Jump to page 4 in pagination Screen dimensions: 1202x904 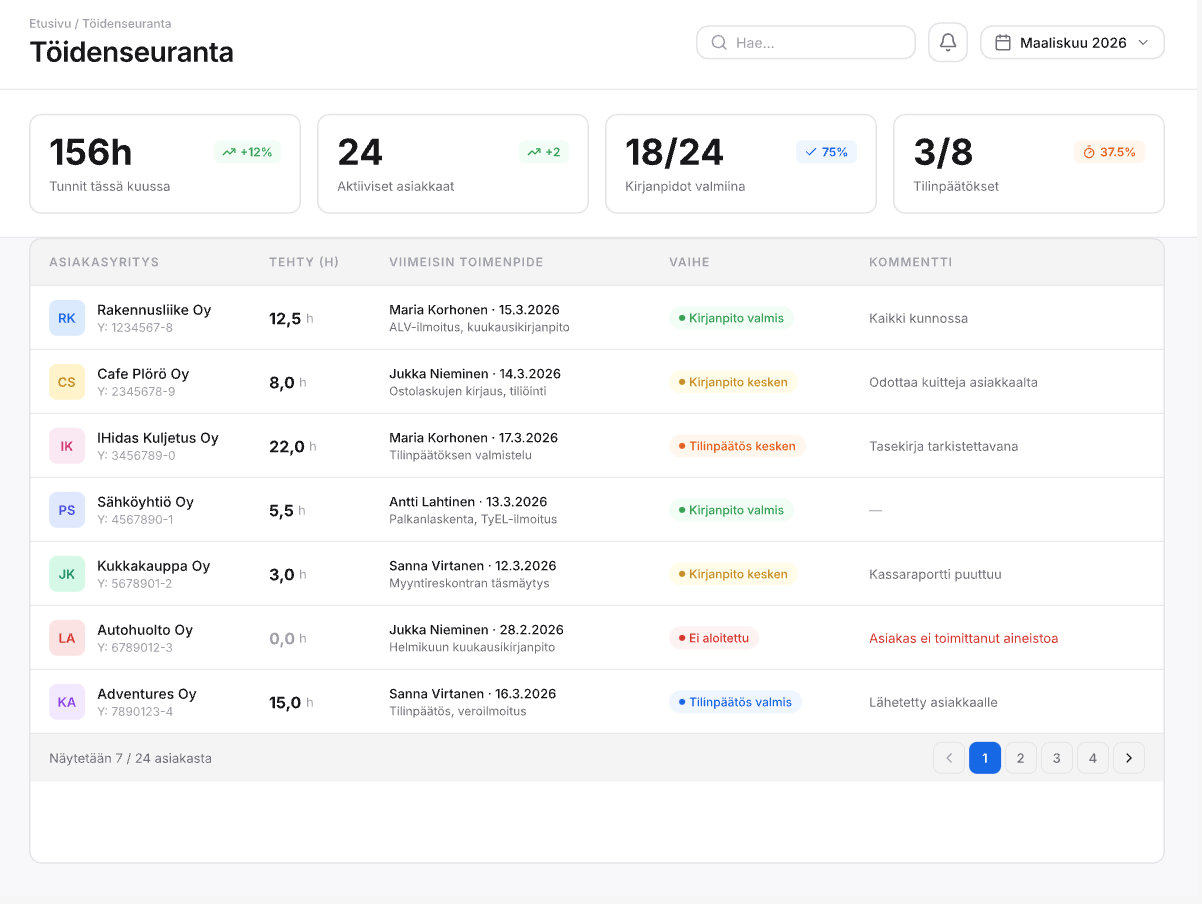[1092, 758]
